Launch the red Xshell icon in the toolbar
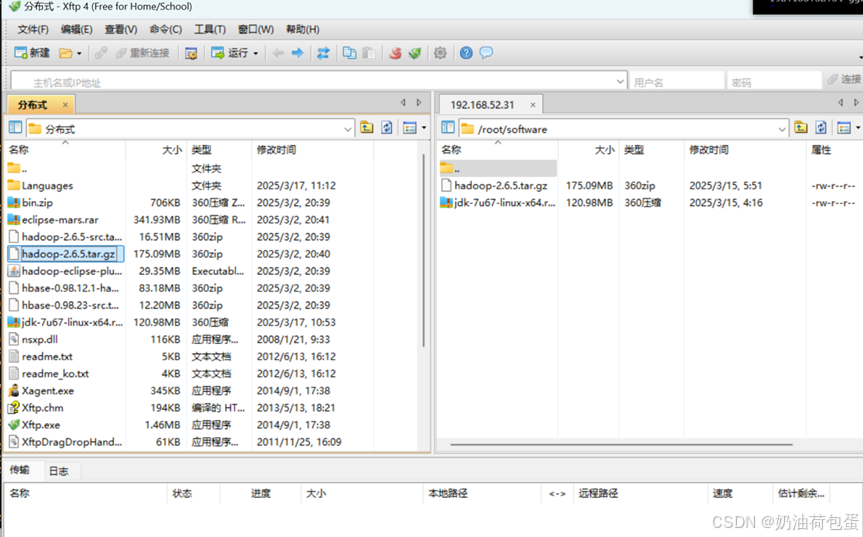 coord(395,53)
